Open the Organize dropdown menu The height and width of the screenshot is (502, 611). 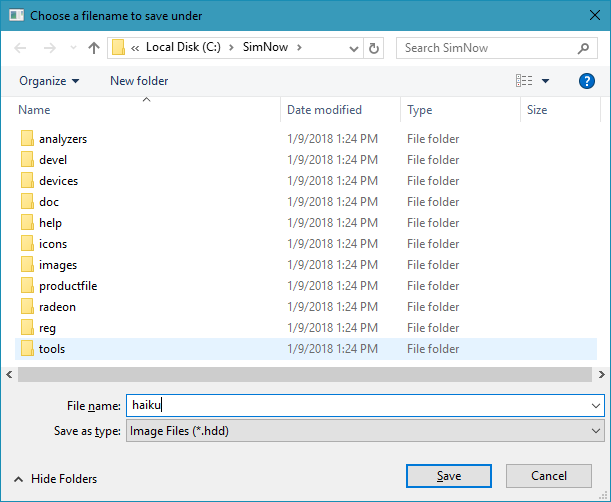48,81
